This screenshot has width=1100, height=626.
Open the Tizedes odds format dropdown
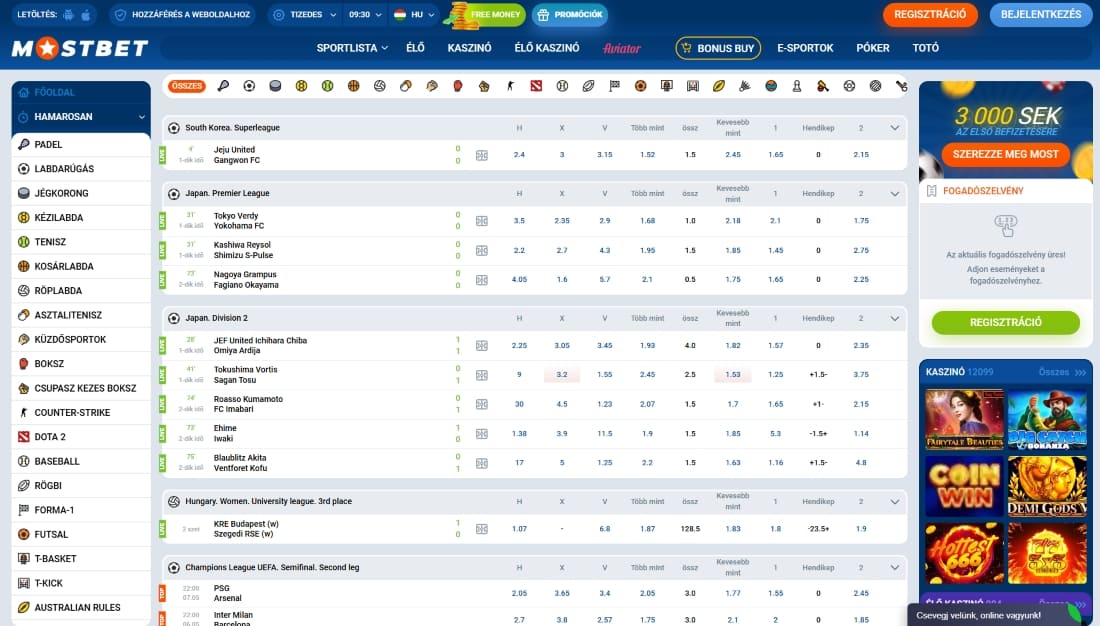306,14
